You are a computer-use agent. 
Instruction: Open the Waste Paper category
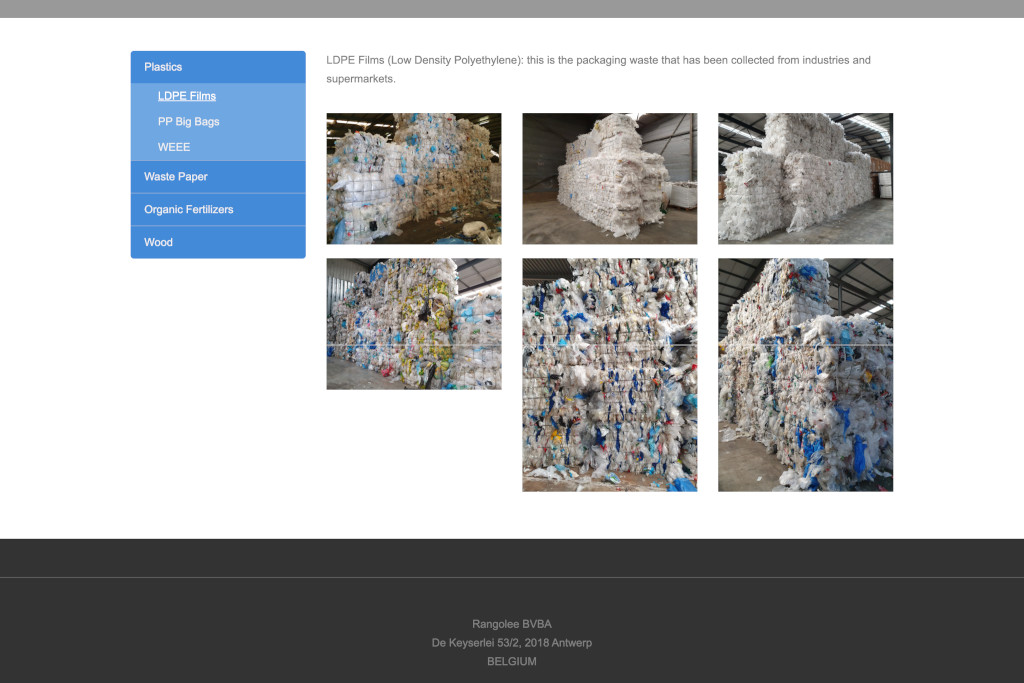[175, 176]
